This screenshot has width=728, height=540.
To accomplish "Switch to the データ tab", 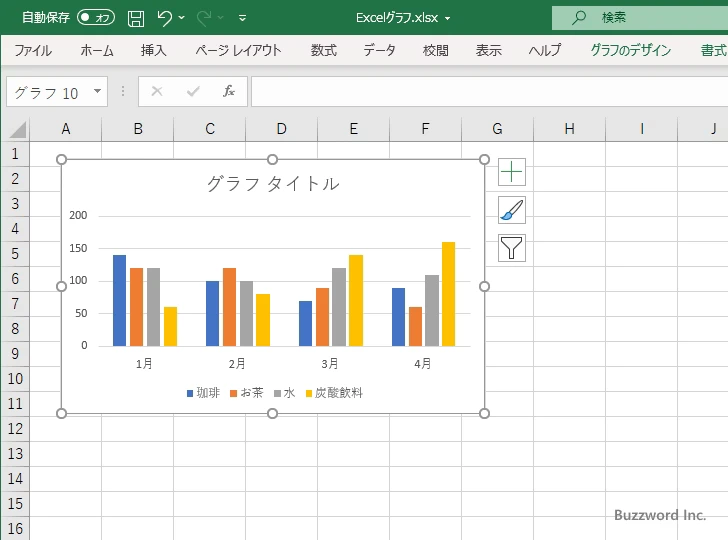I will pyautogui.click(x=379, y=50).
